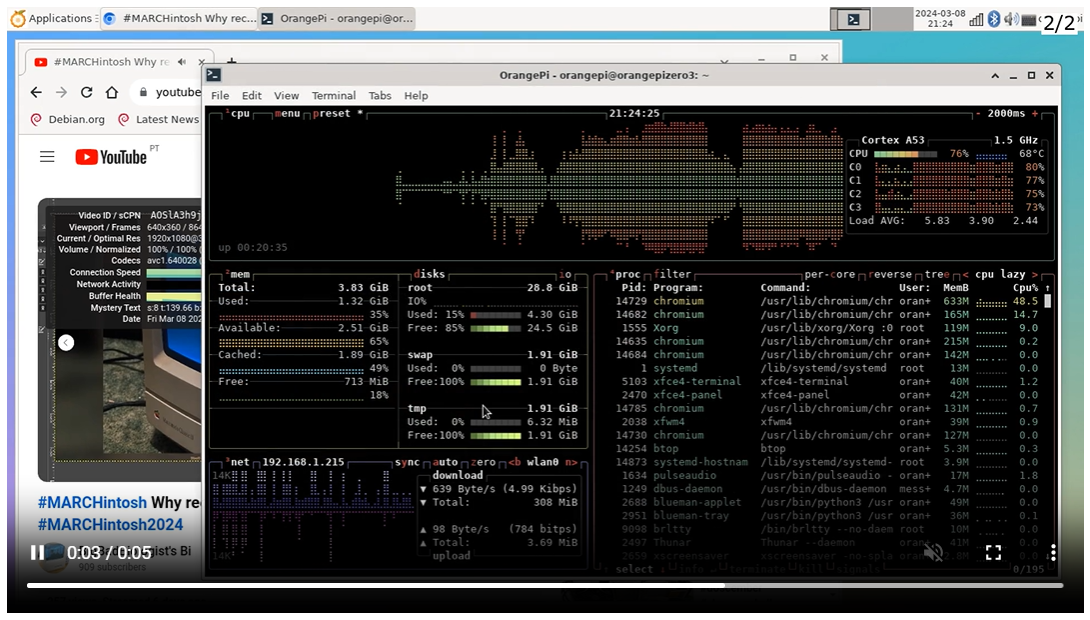
Task: Pause the video with the pause icon
Action: pos(37,552)
